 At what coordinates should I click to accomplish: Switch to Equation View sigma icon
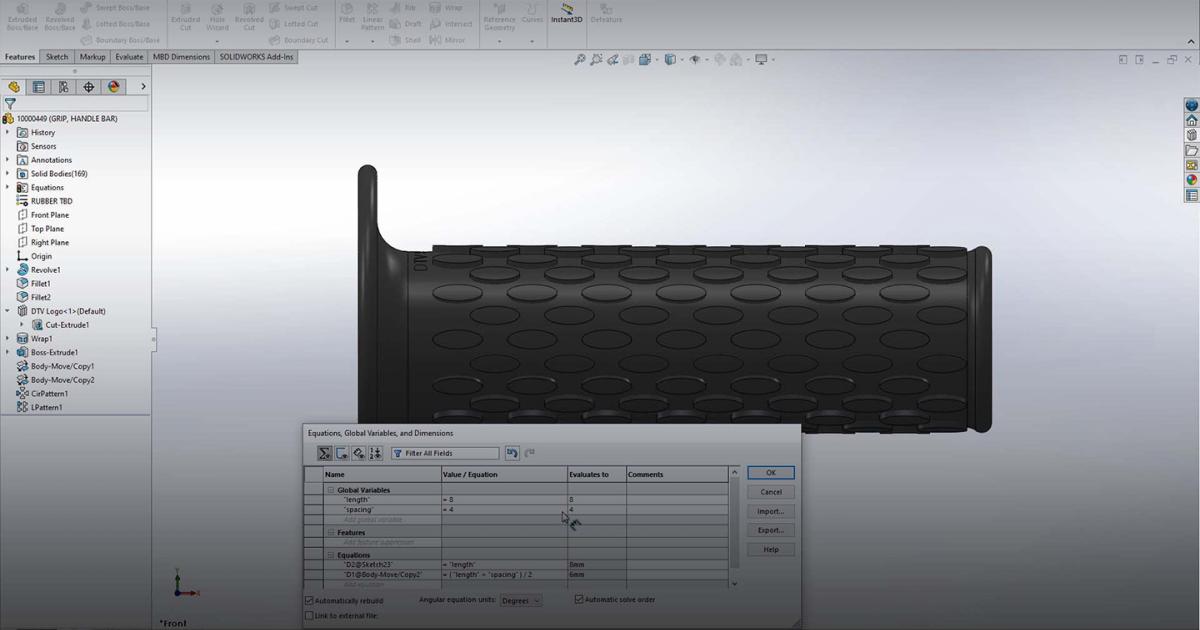tap(325, 453)
